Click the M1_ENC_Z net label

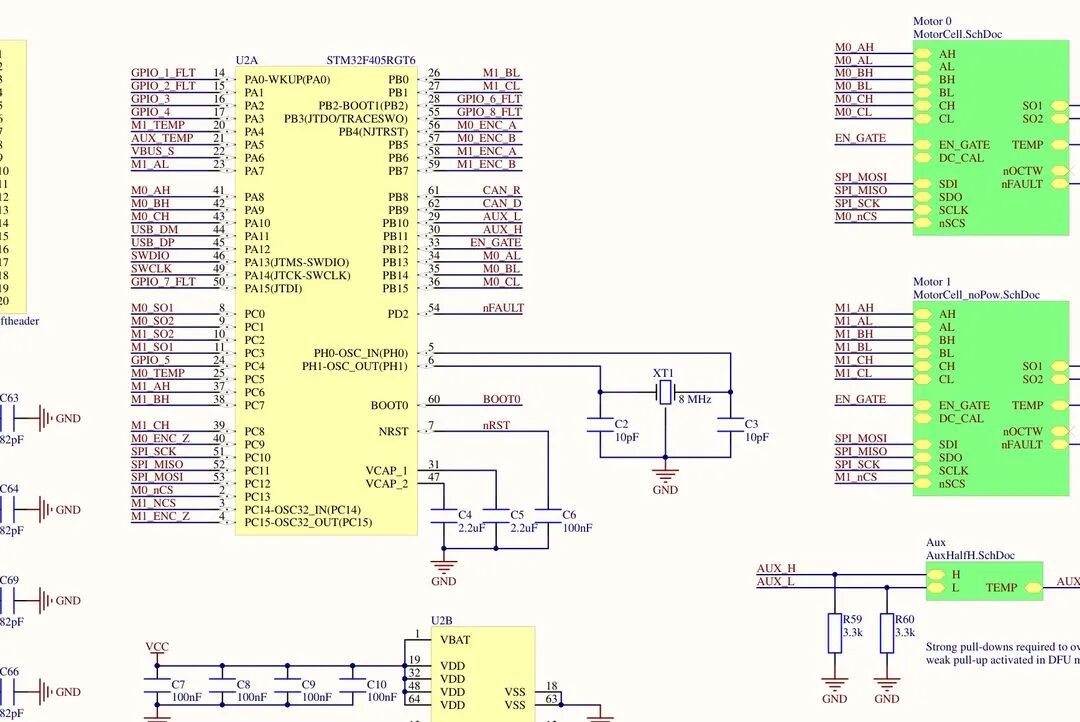160,517
